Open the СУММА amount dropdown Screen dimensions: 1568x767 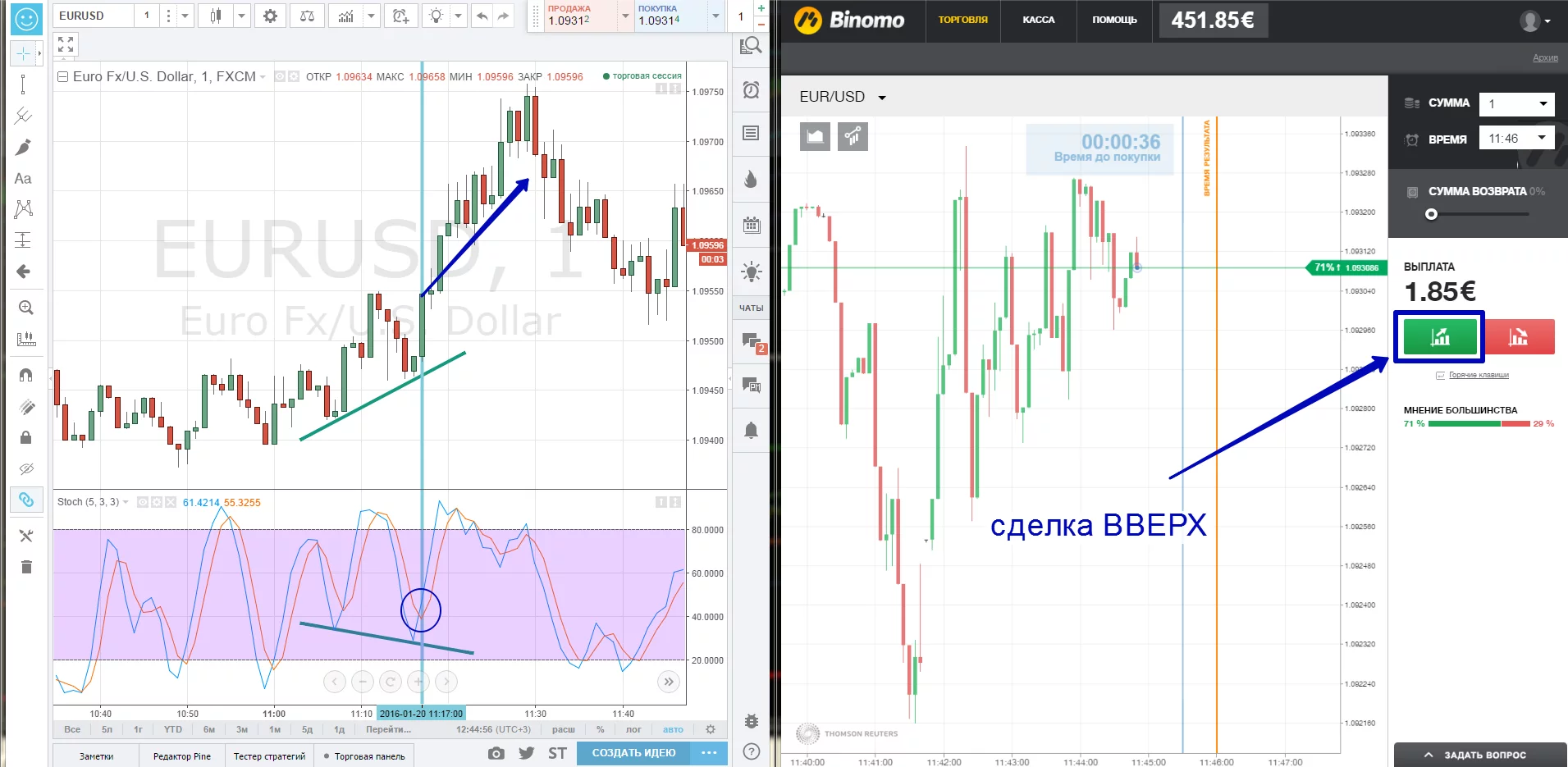click(1517, 103)
